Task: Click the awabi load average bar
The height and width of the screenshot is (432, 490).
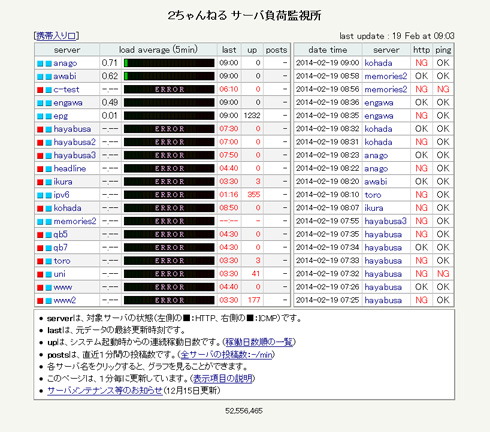Action: click(169, 76)
